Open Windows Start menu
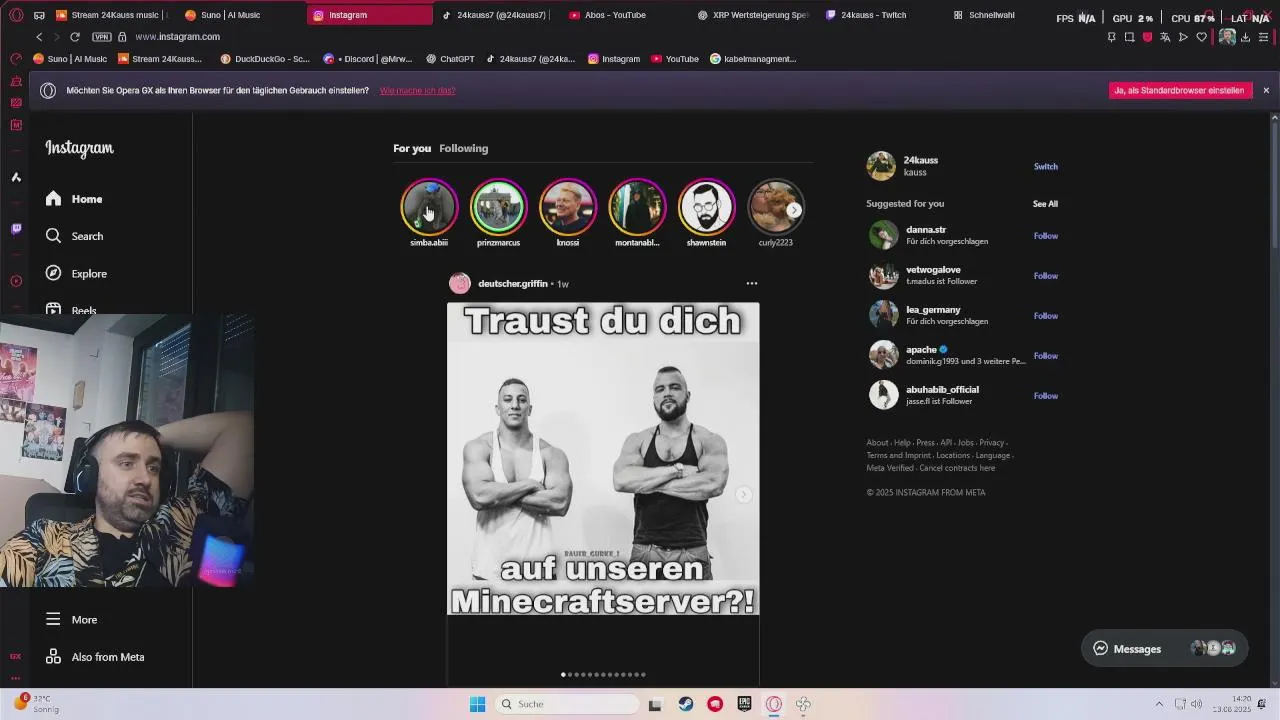Image resolution: width=1280 pixels, height=720 pixels. coord(477,704)
